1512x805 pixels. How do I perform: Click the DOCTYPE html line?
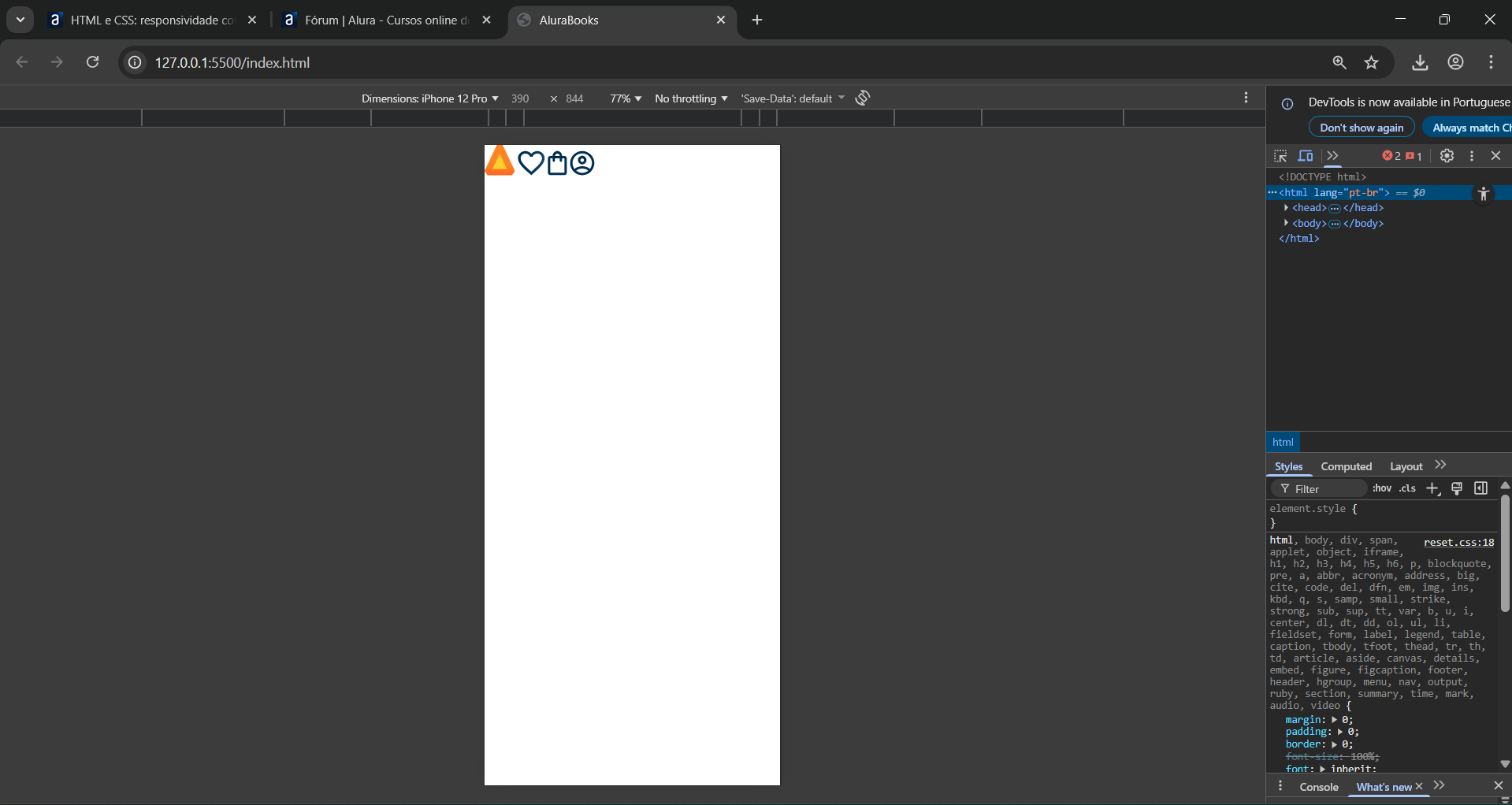click(1322, 177)
